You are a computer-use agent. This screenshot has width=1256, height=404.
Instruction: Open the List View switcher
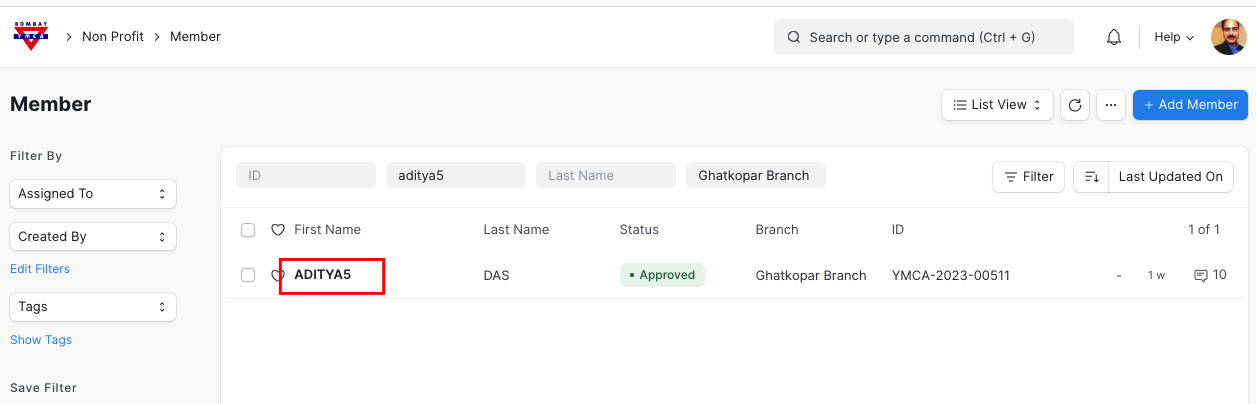pyautogui.click(x=997, y=105)
